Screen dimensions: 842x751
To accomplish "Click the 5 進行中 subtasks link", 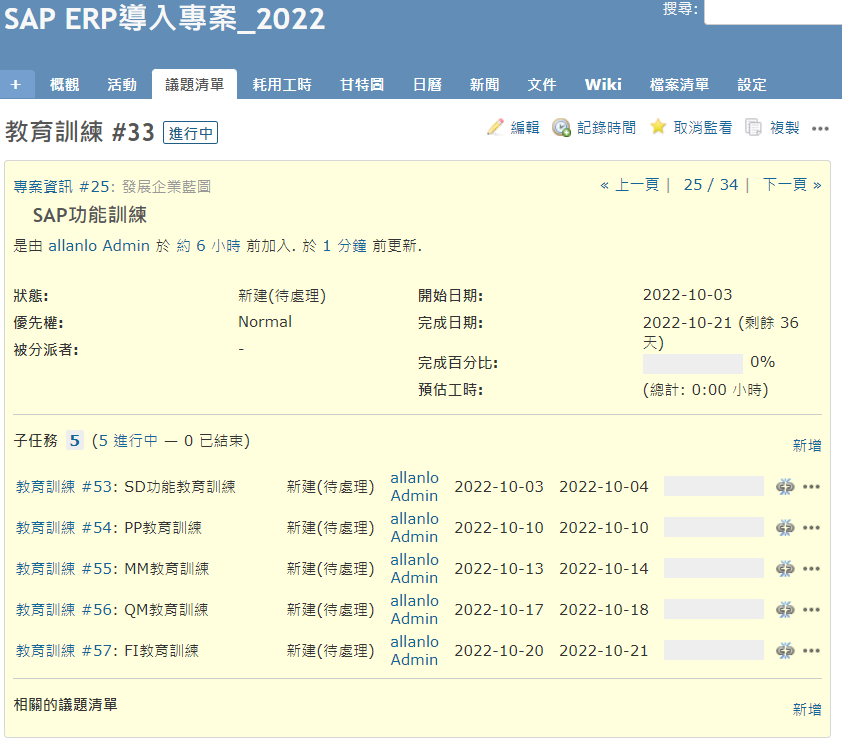I will [x=128, y=441].
